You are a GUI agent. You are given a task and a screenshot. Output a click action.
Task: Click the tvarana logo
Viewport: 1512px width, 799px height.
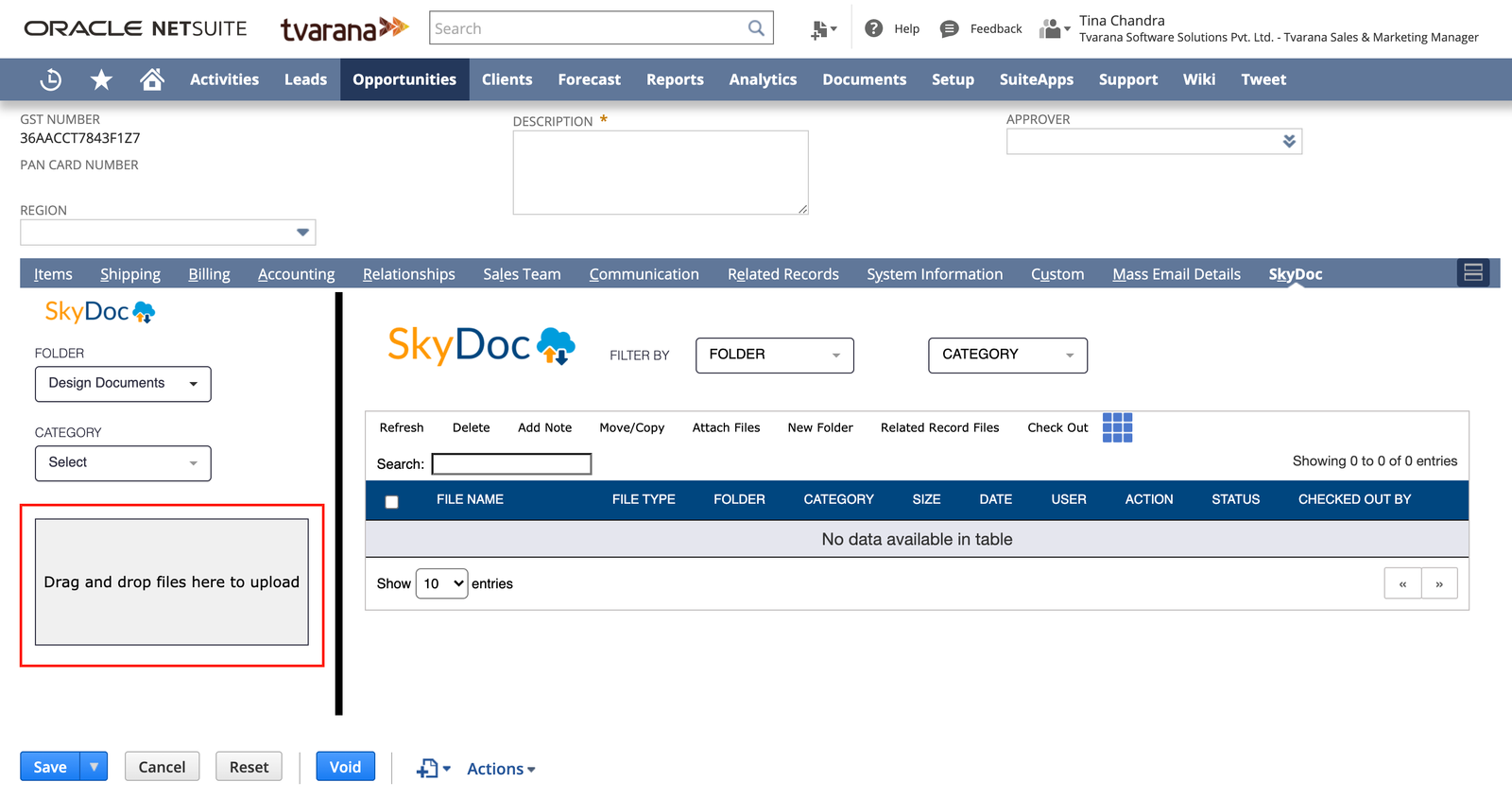pyautogui.click(x=345, y=28)
